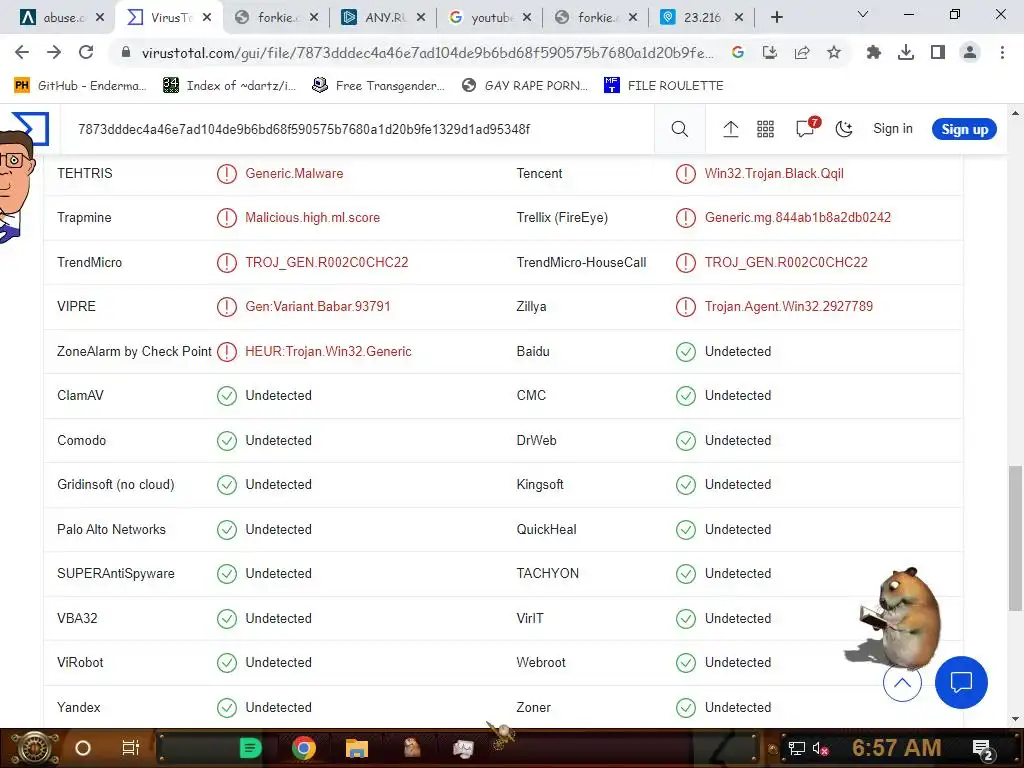The image size is (1024, 768).
Task: Open the tab search dropdown chevron
Action: (863, 14)
